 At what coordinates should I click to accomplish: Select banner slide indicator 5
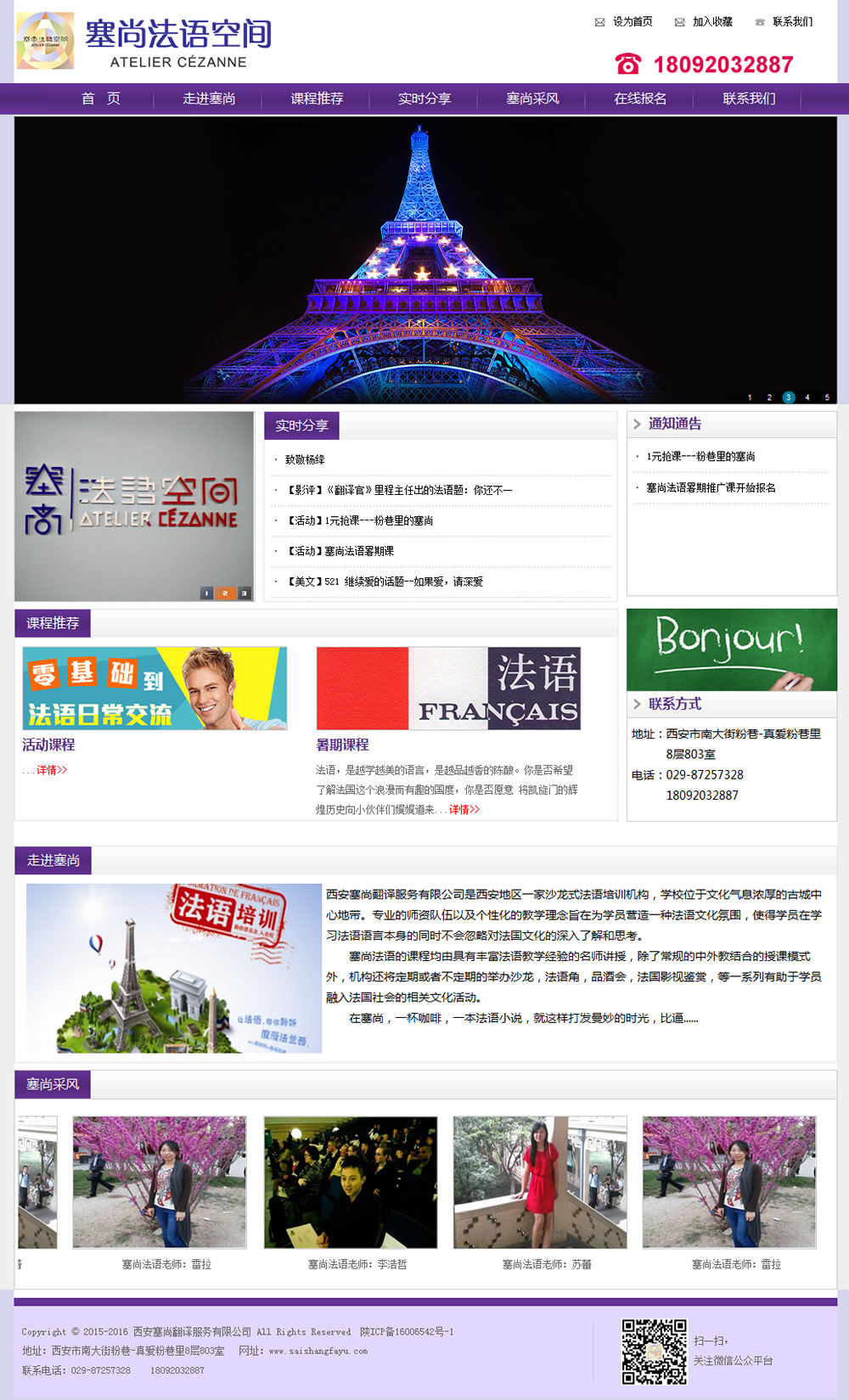(827, 397)
